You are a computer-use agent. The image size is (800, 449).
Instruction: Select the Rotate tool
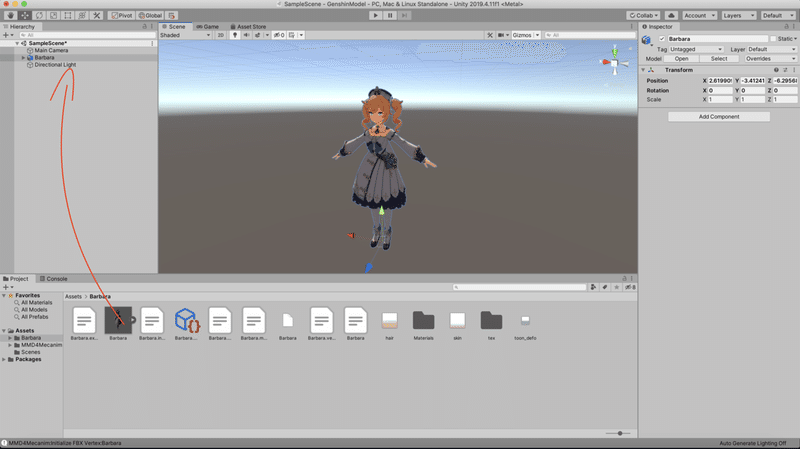[x=39, y=15]
